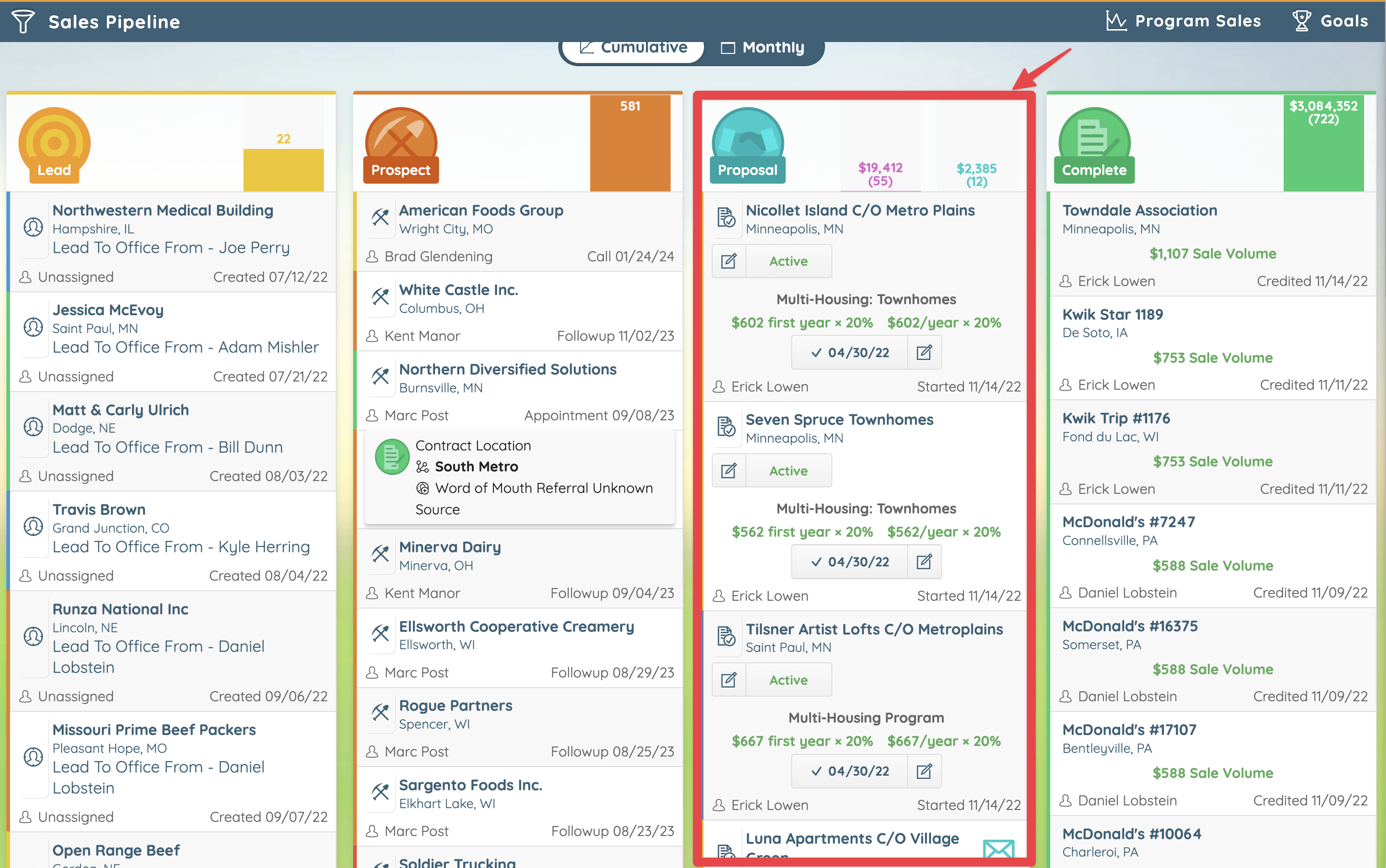Click the $2,385 (12) proposal total
The width and height of the screenshot is (1386, 868).
pyautogui.click(x=976, y=175)
